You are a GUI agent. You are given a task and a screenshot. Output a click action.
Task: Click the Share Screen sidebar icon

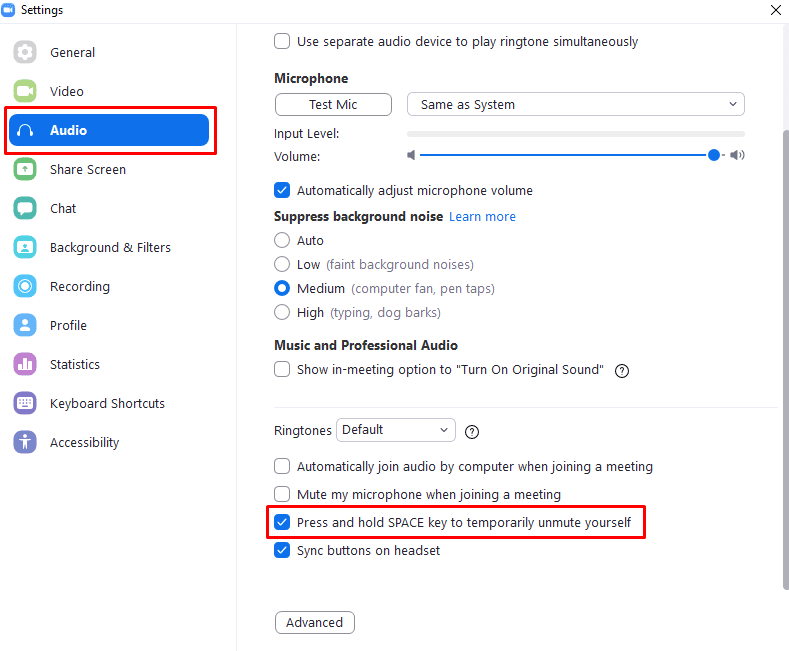click(25, 169)
